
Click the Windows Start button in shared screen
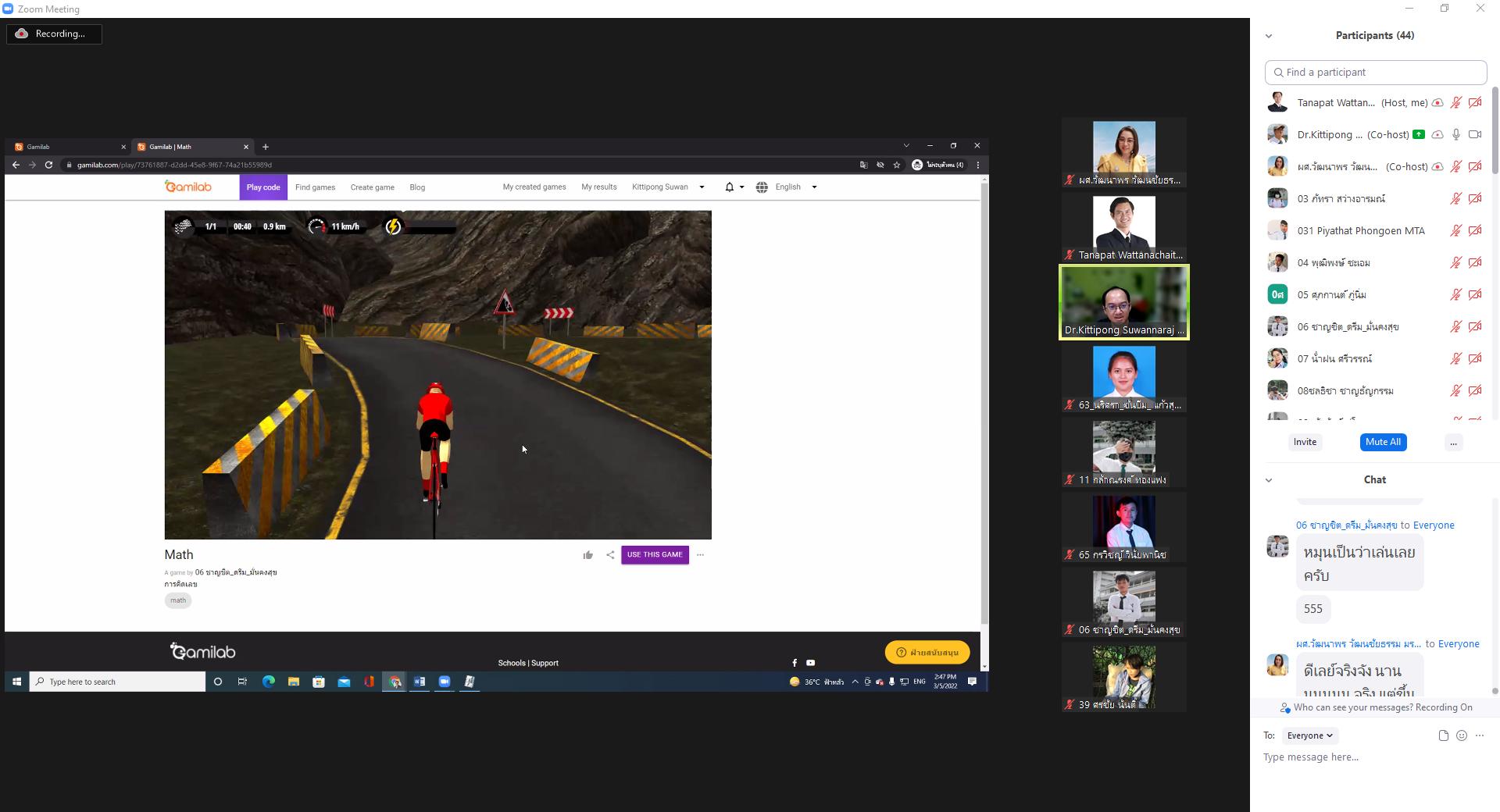coord(16,682)
